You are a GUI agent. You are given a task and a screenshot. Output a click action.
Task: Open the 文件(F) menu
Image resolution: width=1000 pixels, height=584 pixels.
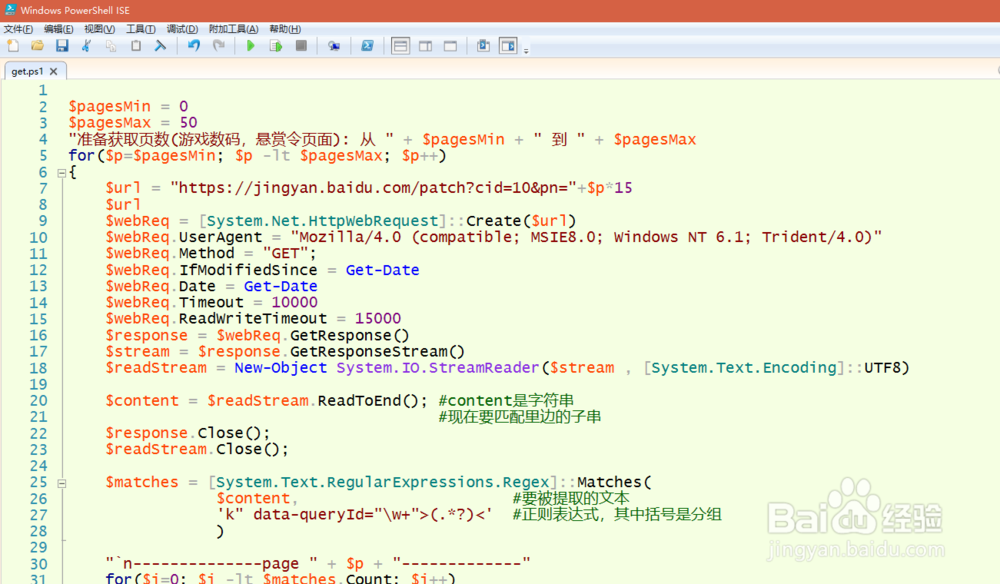click(18, 29)
